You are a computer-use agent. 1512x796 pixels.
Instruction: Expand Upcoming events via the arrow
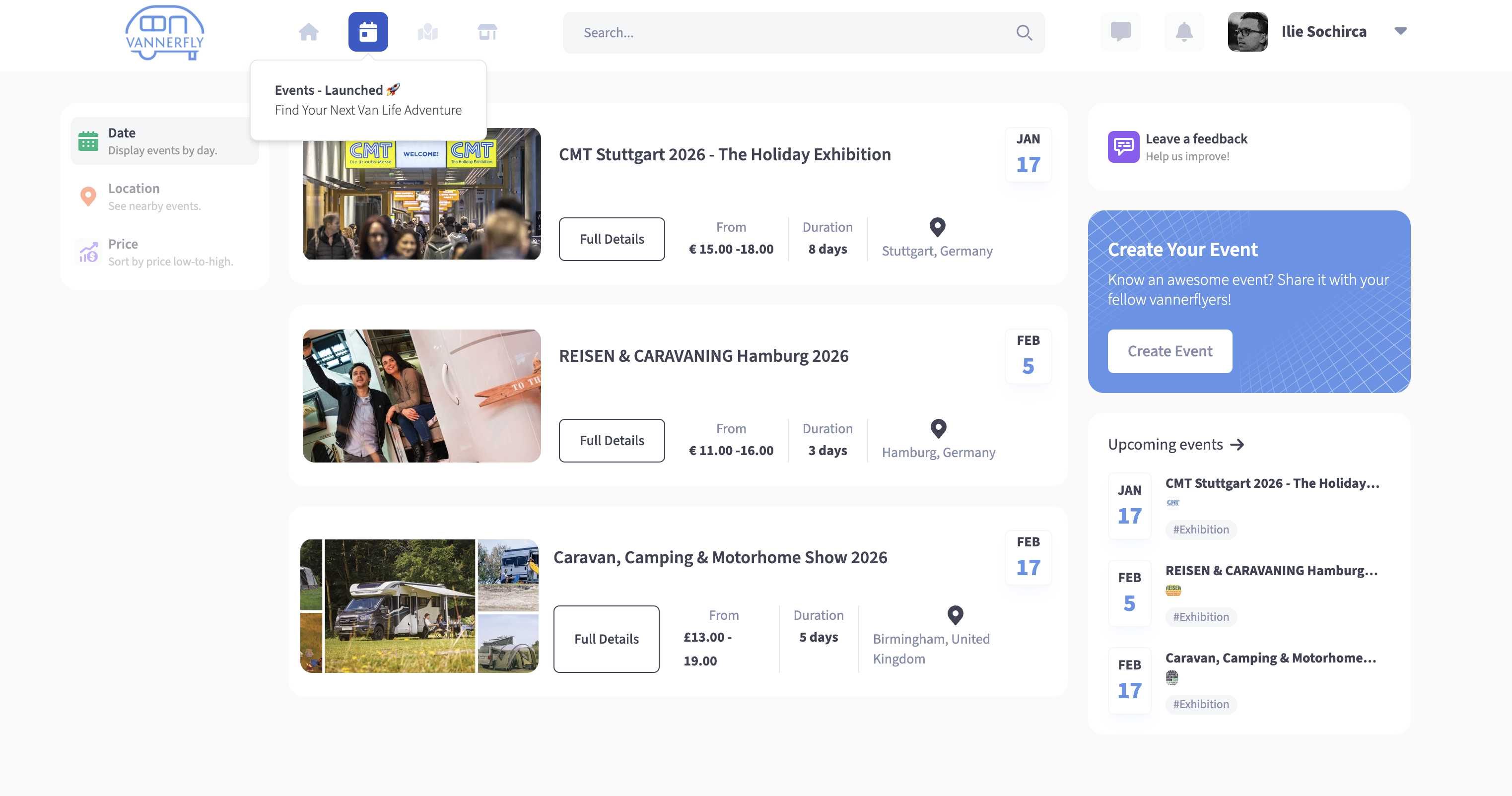tap(1237, 445)
